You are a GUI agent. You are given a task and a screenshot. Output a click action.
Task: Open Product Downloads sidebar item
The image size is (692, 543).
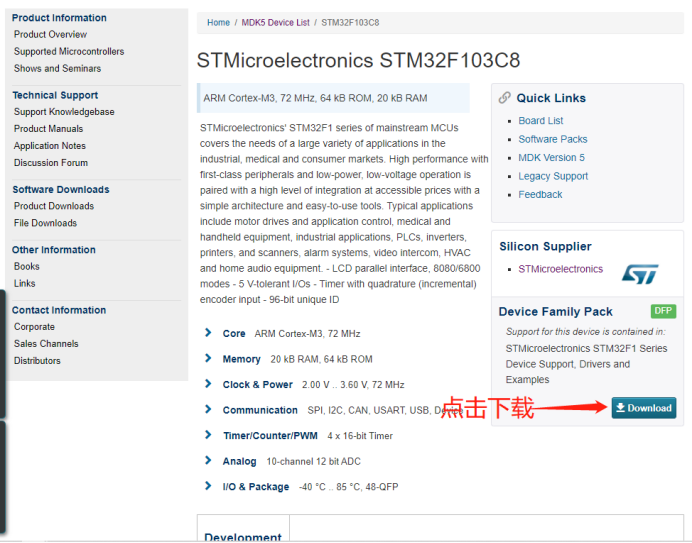[54, 206]
